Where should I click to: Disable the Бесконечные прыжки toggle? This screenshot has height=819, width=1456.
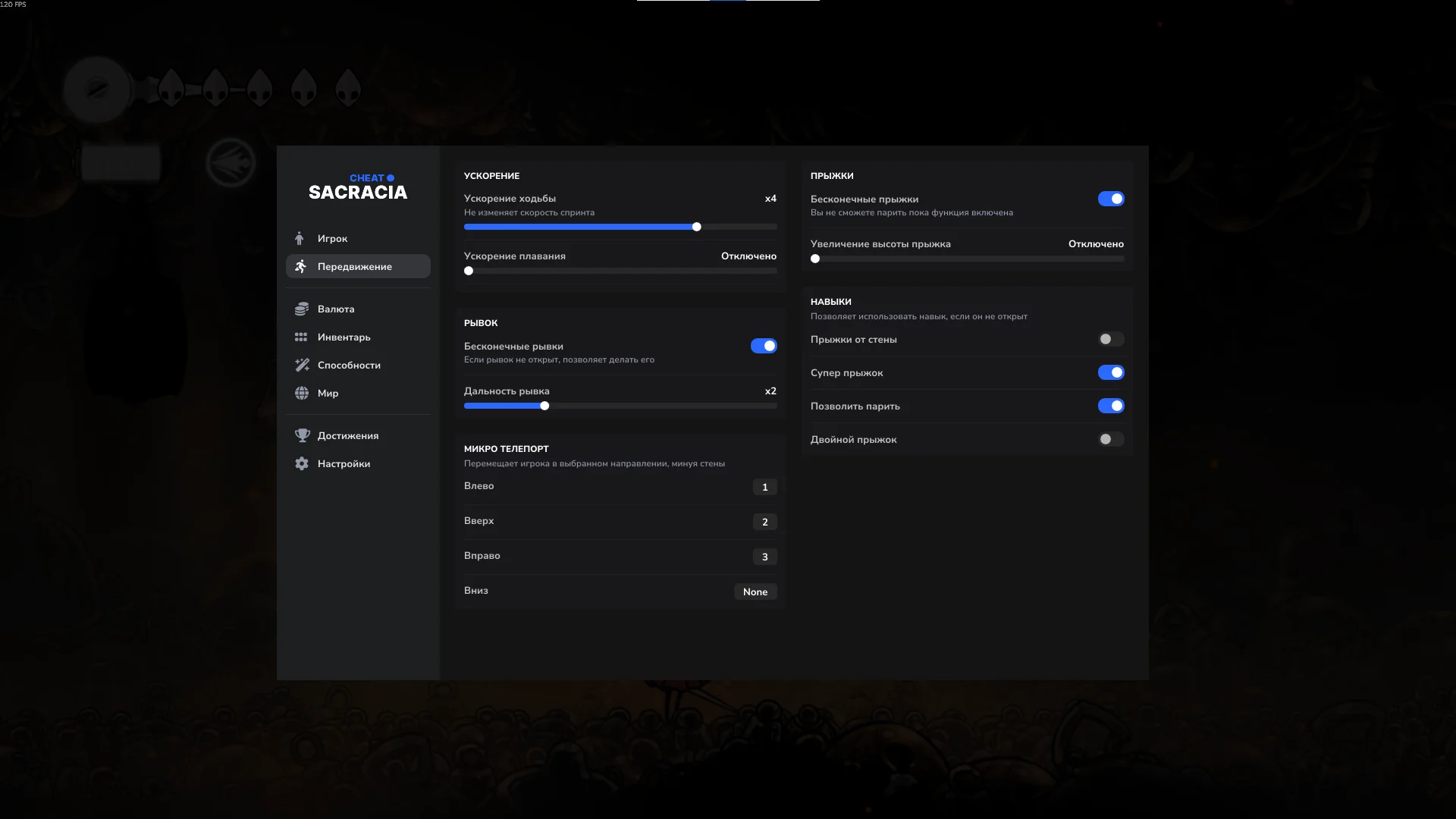(1110, 199)
